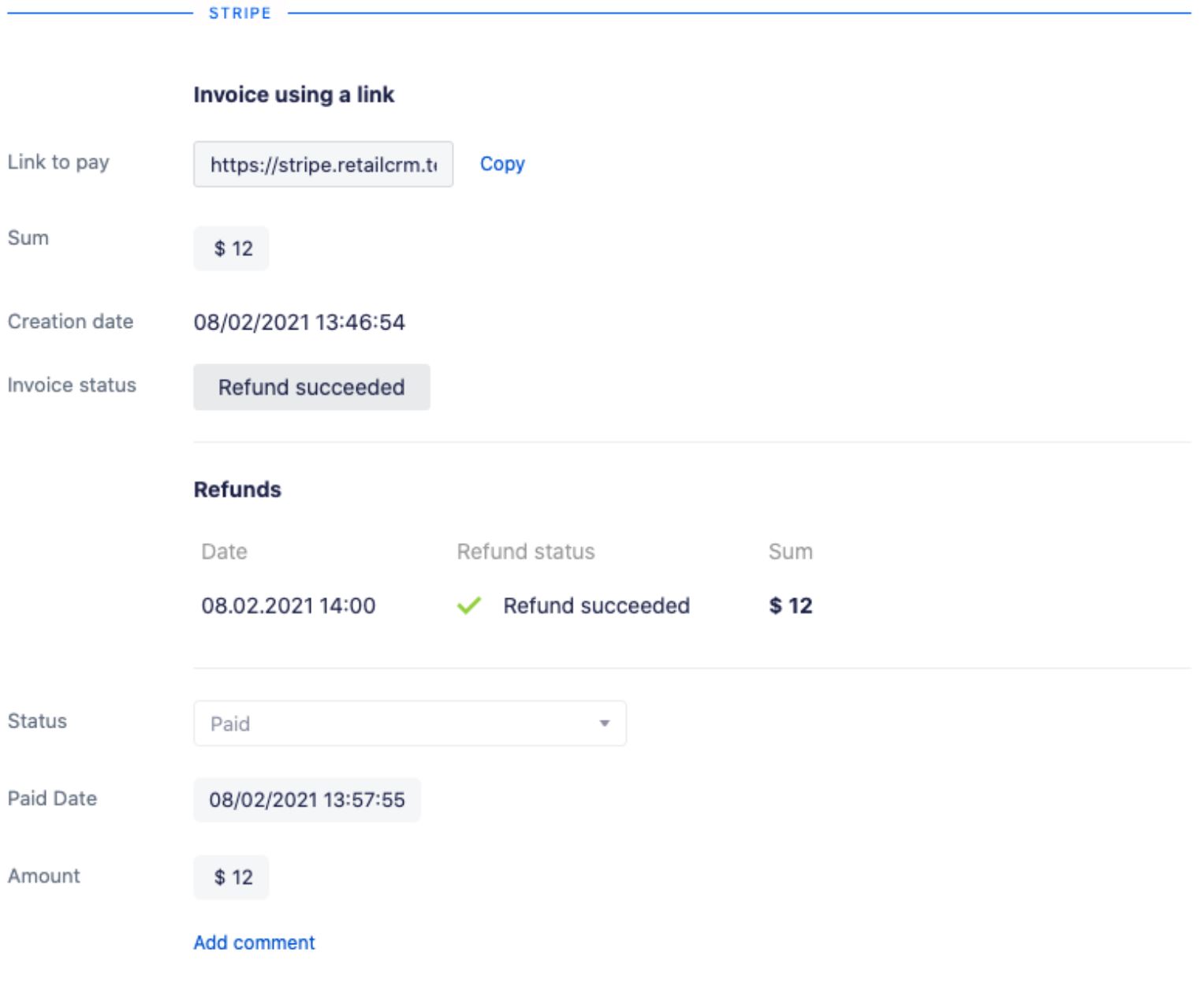Viewport: 1204px width, 994px height.
Task: Open the Status dropdown showing Paid
Action: pos(410,724)
